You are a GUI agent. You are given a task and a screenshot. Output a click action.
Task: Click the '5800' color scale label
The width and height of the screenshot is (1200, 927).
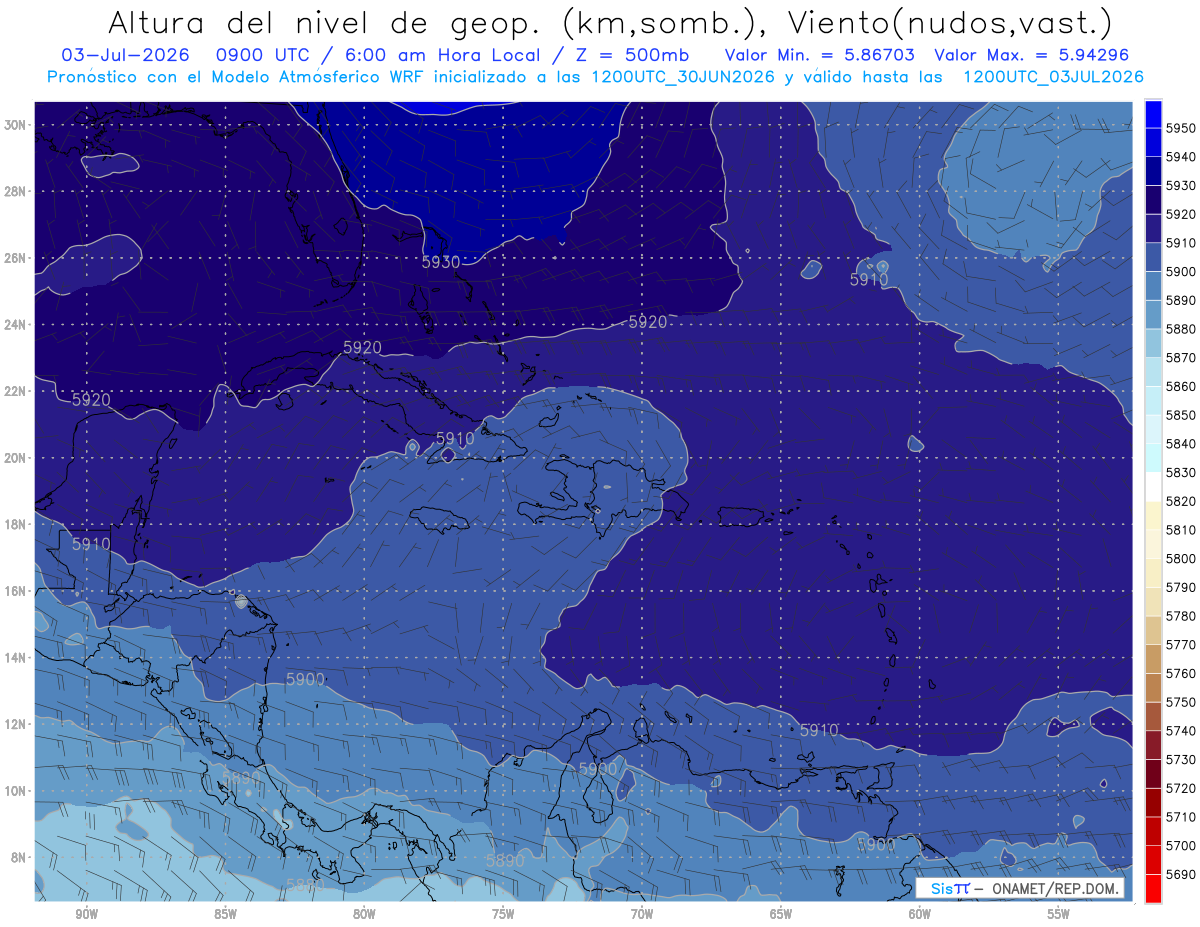click(x=1181, y=558)
